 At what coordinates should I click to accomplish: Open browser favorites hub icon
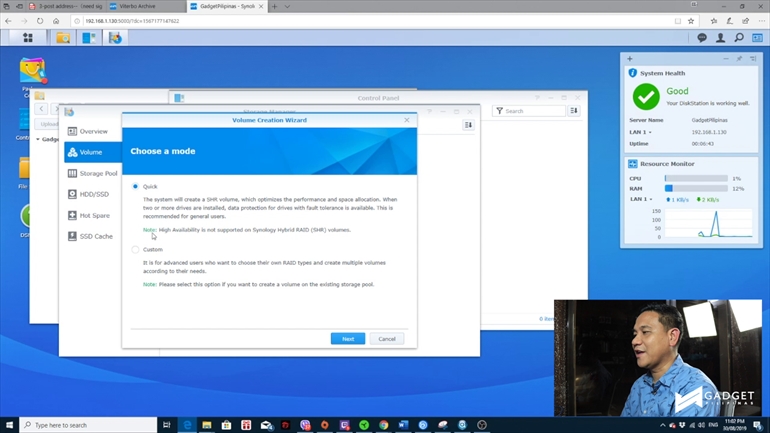pyautogui.click(x=714, y=21)
